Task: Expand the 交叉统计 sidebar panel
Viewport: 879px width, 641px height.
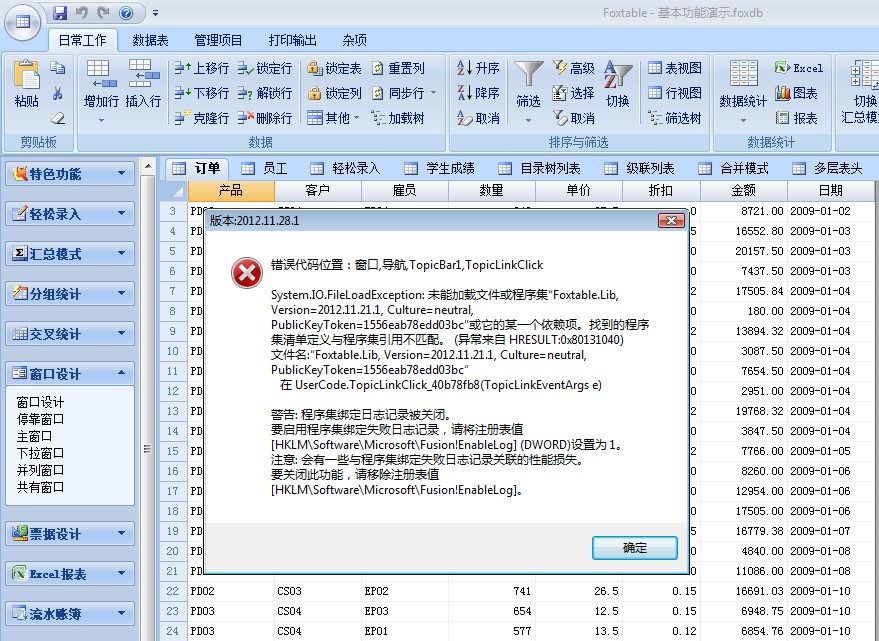Action: 70,334
